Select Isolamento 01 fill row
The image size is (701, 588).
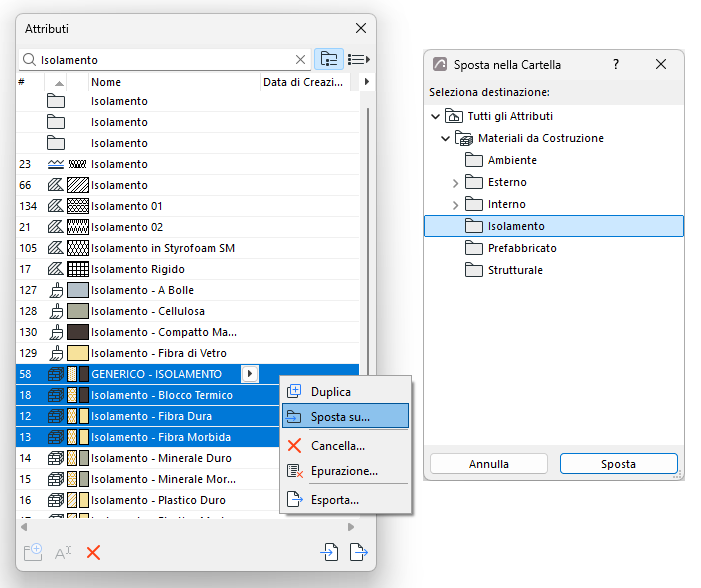tap(188, 206)
